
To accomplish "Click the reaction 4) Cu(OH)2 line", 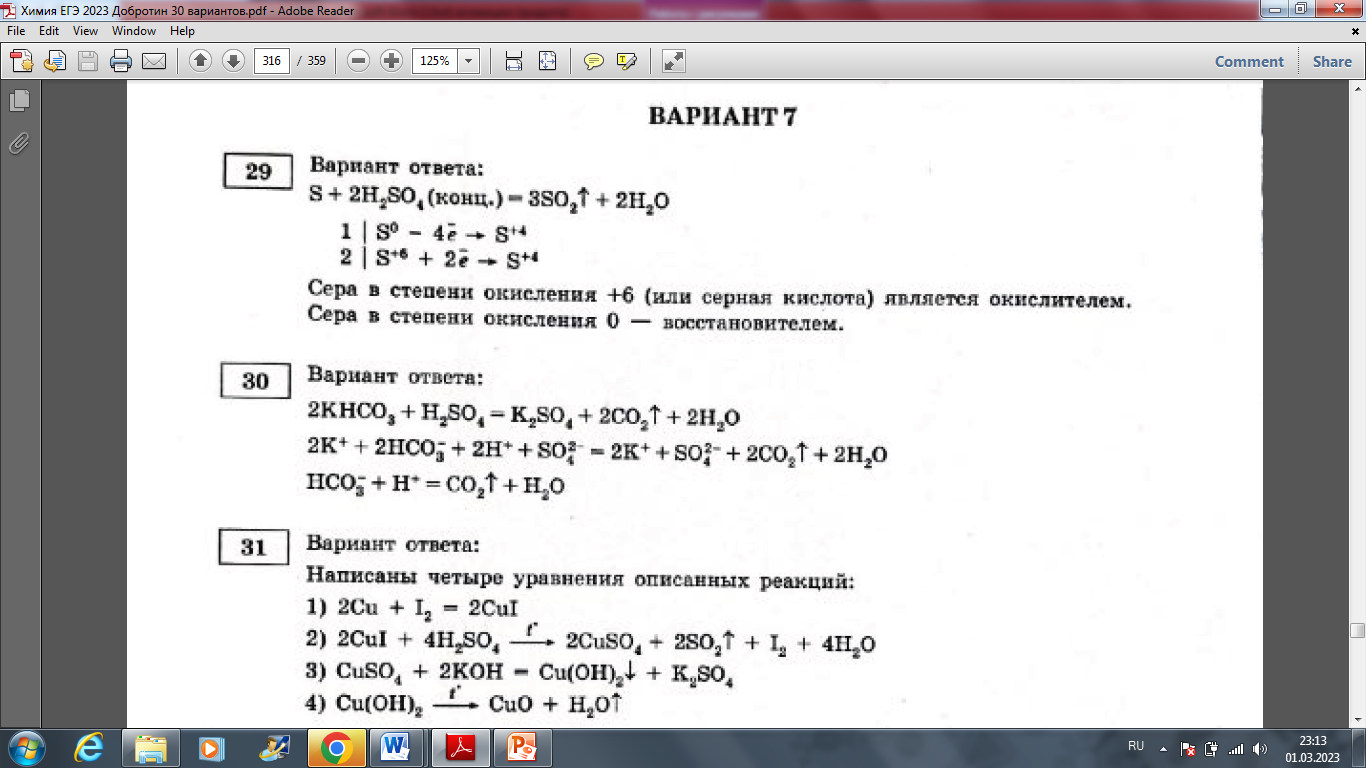I will [x=465, y=704].
